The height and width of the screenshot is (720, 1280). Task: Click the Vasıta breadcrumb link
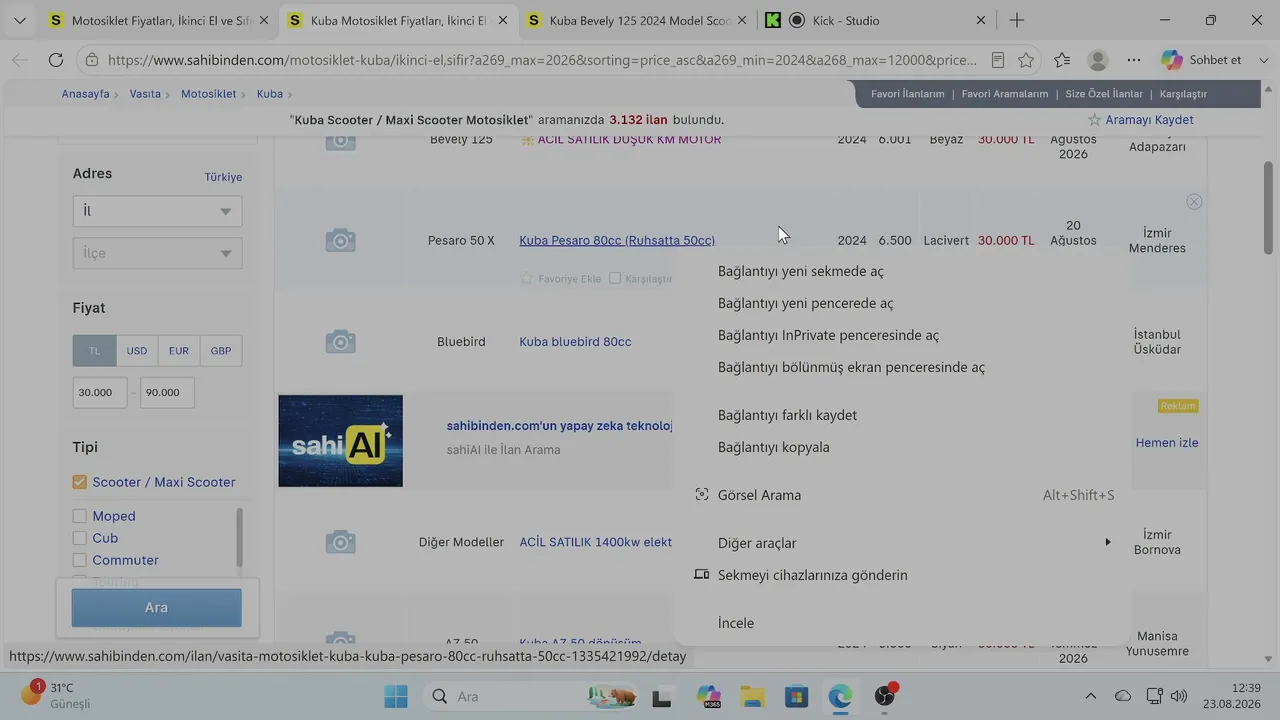145,94
